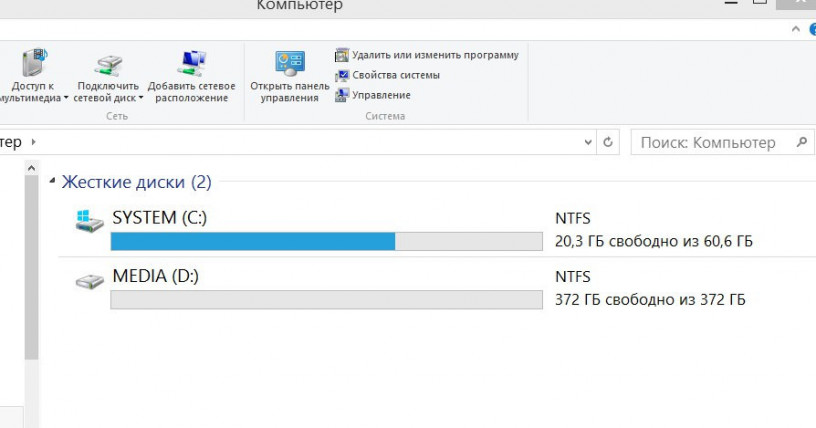Viewport: 816px width, 428px height.
Task: Click the refresh icon in address bar
Action: point(607,142)
